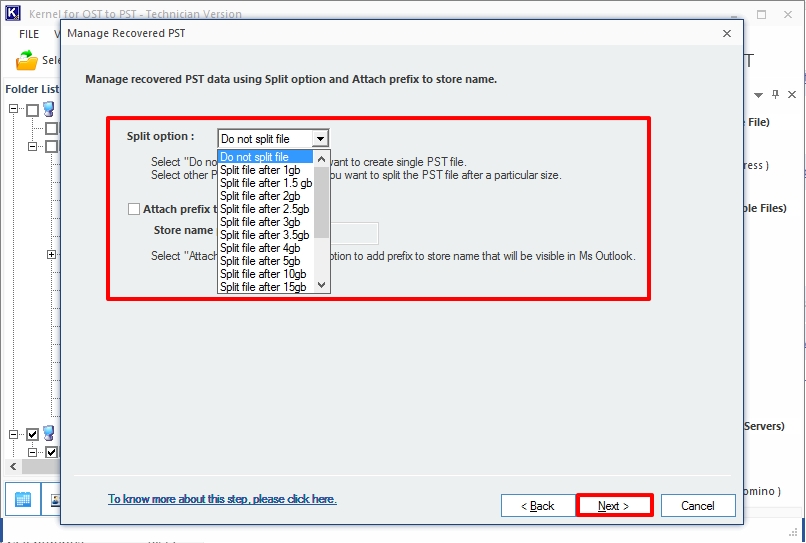The width and height of the screenshot is (806, 543).
Task: Expand the plus node in folder tree
Action: (x=51, y=255)
